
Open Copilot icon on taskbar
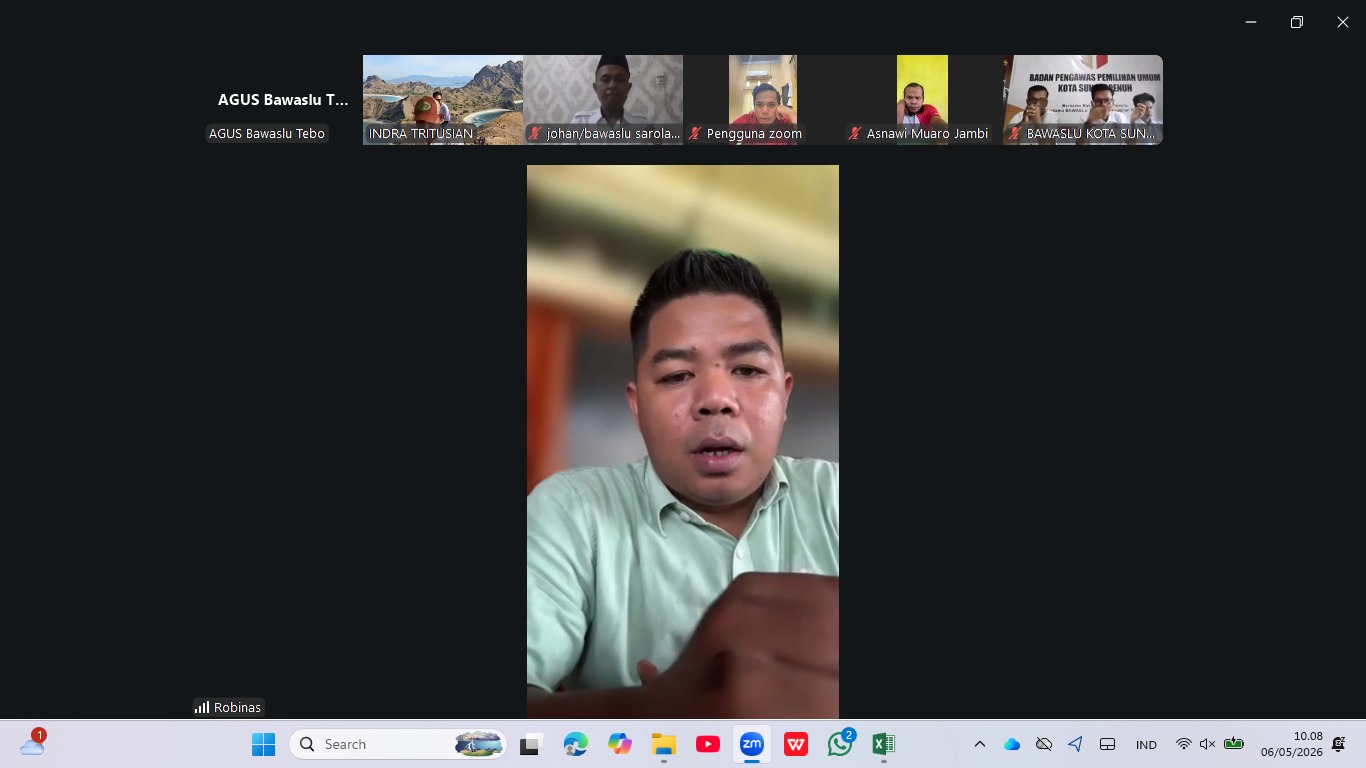[x=620, y=744]
